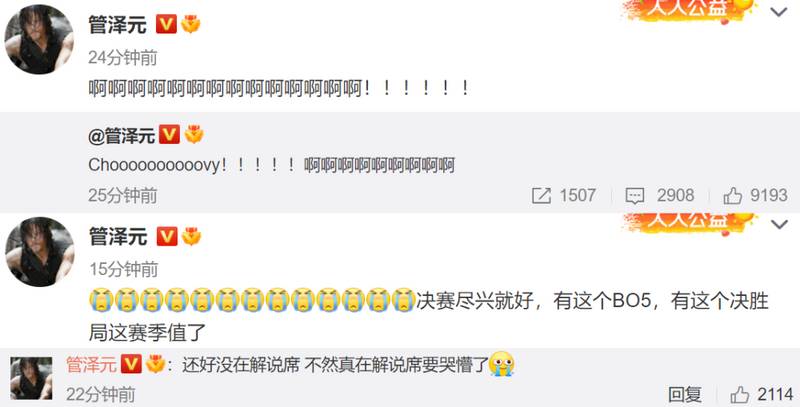Expand the first post's chevron menu

(x=779, y=12)
